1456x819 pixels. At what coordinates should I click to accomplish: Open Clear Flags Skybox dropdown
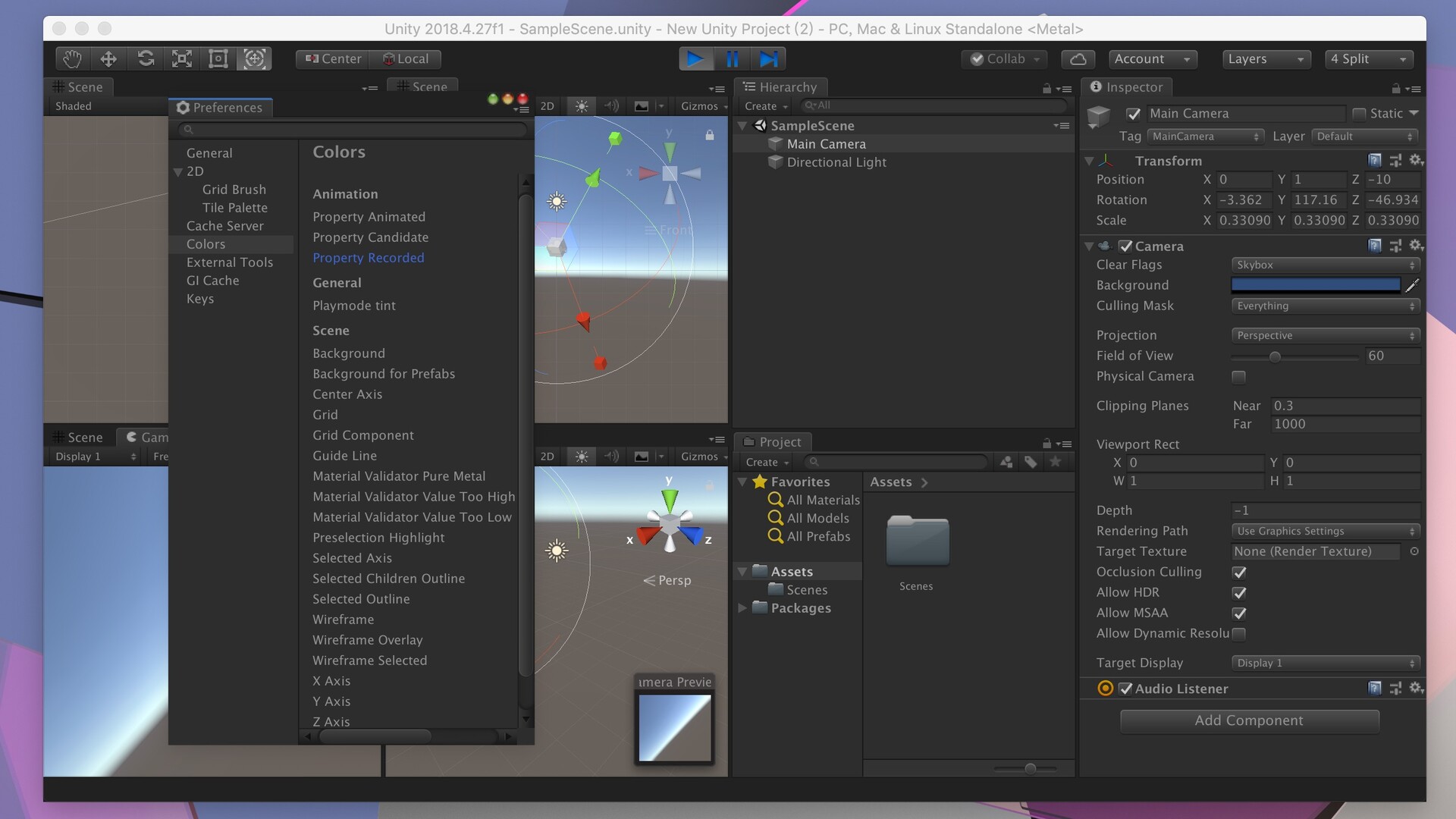click(x=1326, y=265)
